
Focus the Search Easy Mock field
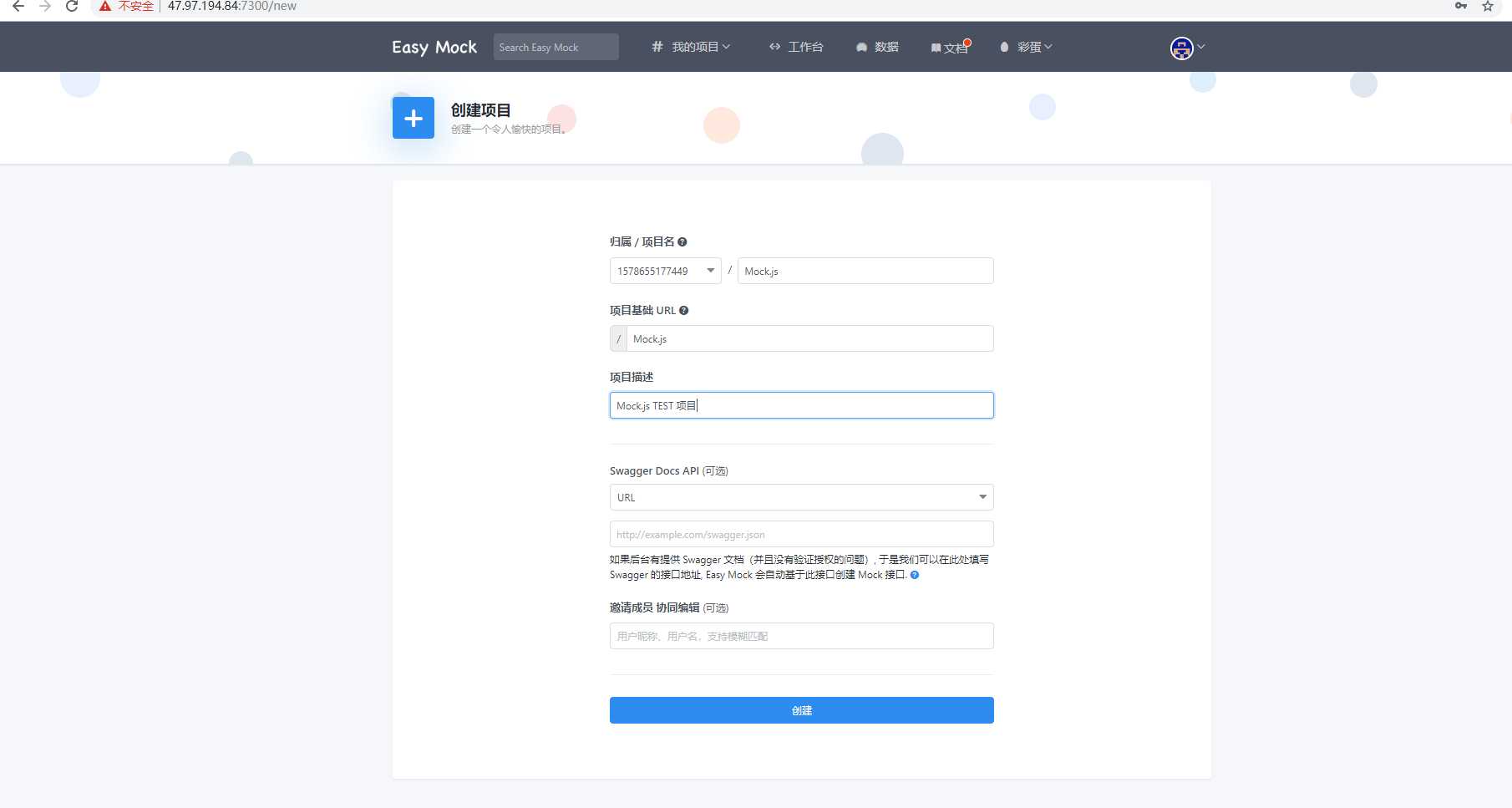tap(556, 47)
